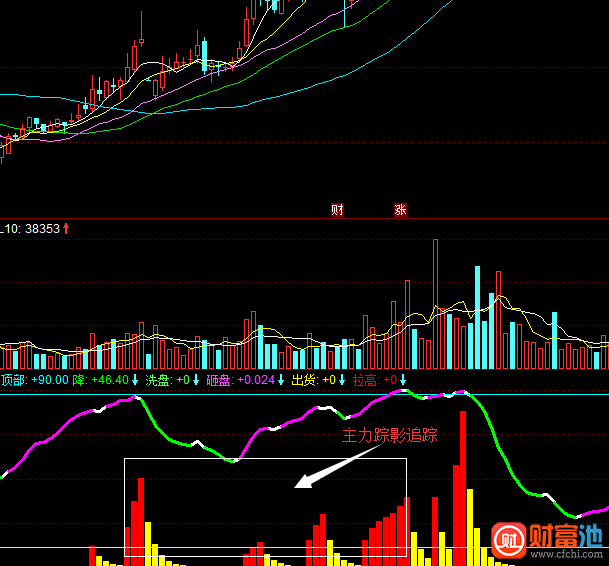609x566 pixels.
Task: Select the "顶部: +90.00" indicator label
Action: pyautogui.click(x=35, y=380)
